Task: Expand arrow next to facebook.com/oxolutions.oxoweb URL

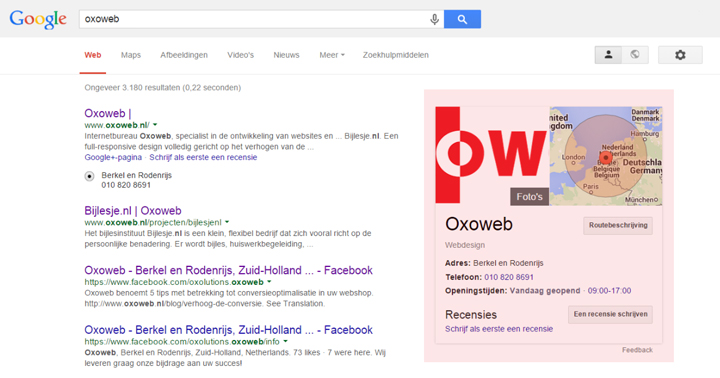Action: pos(269,282)
